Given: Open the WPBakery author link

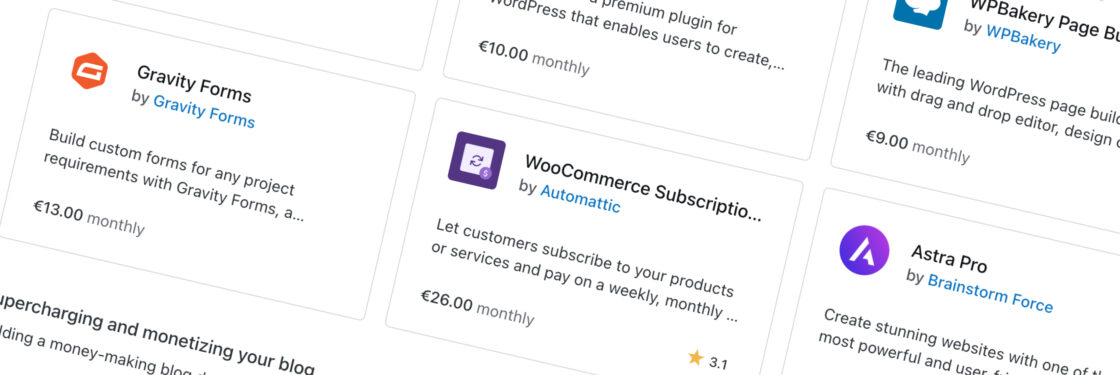Looking at the screenshot, I should click(1023, 37).
